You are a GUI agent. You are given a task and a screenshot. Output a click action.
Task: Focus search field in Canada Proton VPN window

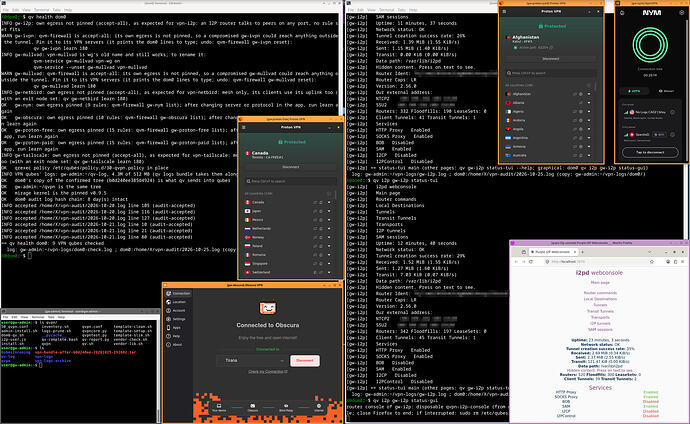click(290, 181)
